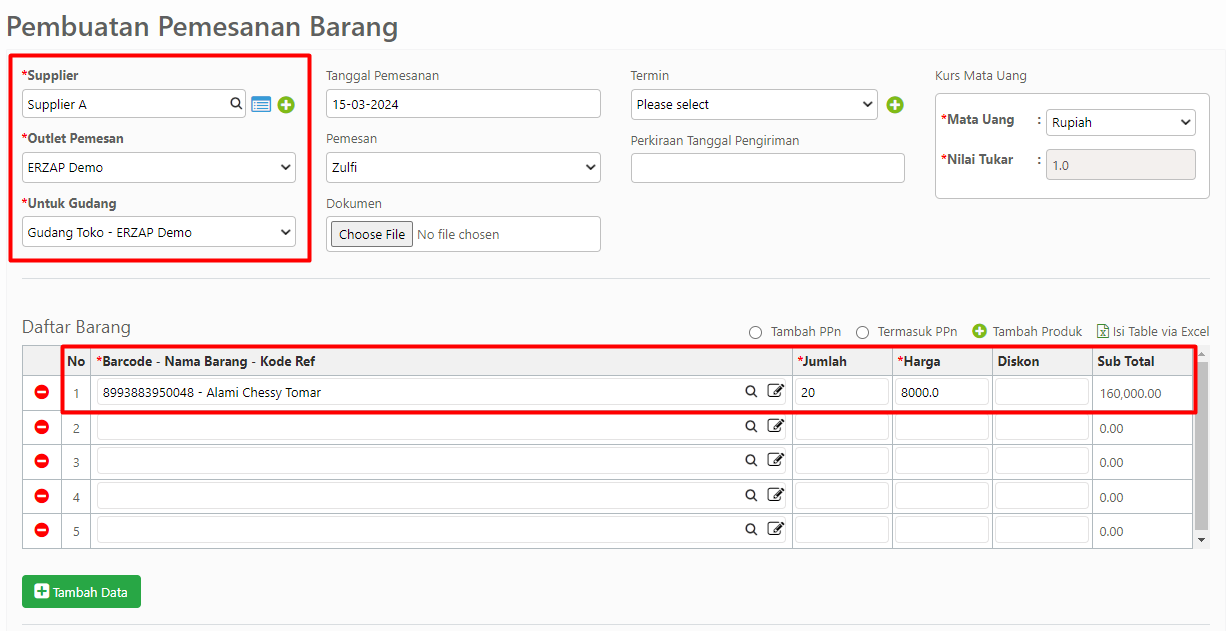Remove row 3 with red minus icon
1226x631 pixels.
point(42,461)
